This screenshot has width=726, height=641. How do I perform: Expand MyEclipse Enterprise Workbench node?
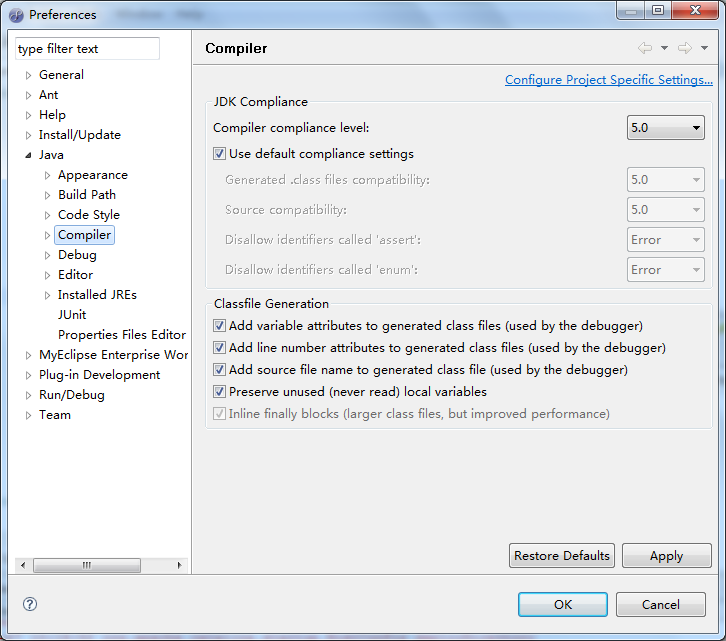(x=28, y=355)
